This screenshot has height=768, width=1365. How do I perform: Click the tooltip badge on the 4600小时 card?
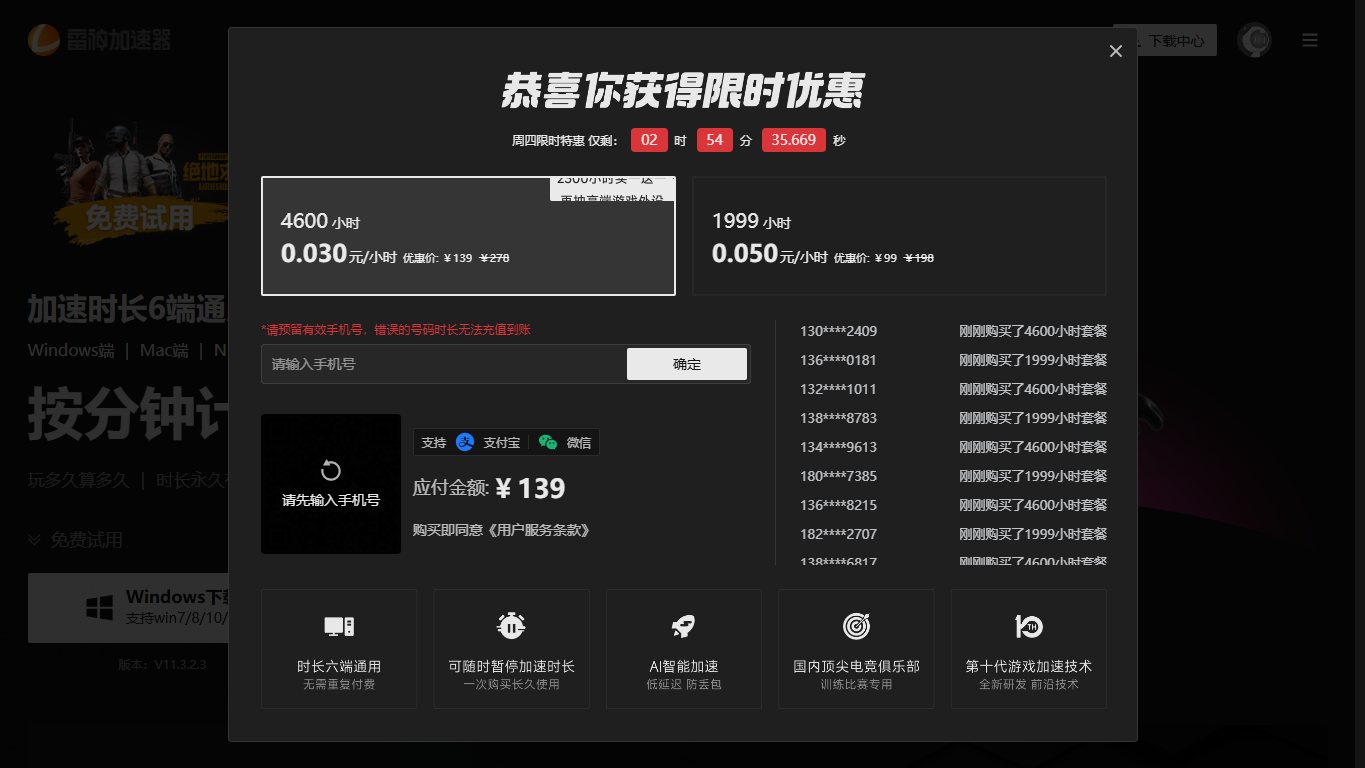(612, 189)
